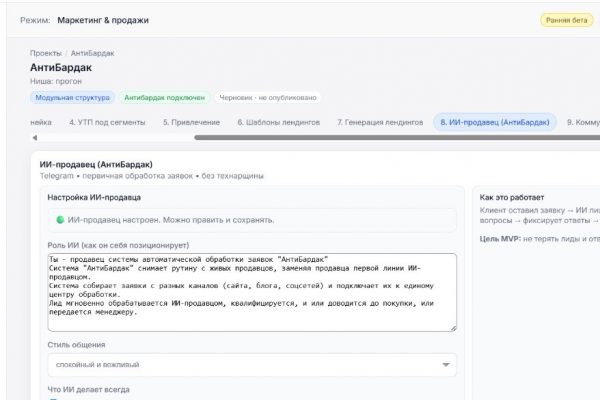Click the 'АнтиБардак' breadcrumb item
The width and height of the screenshot is (600, 400).
[93, 53]
